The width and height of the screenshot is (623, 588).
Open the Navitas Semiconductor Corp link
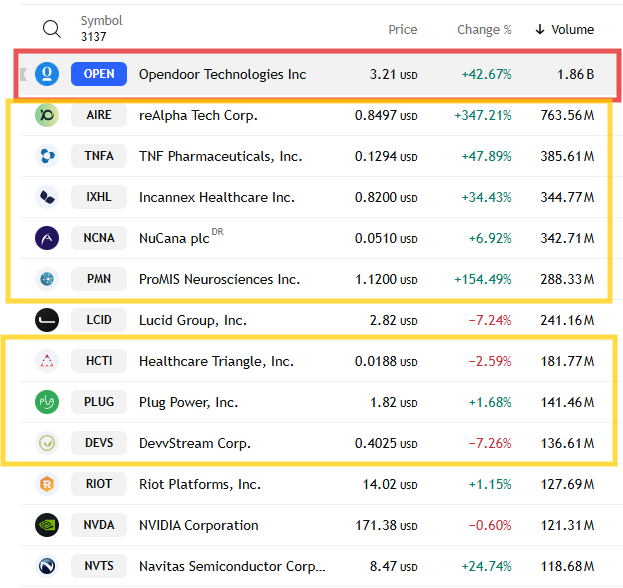pyautogui.click(x=232, y=566)
